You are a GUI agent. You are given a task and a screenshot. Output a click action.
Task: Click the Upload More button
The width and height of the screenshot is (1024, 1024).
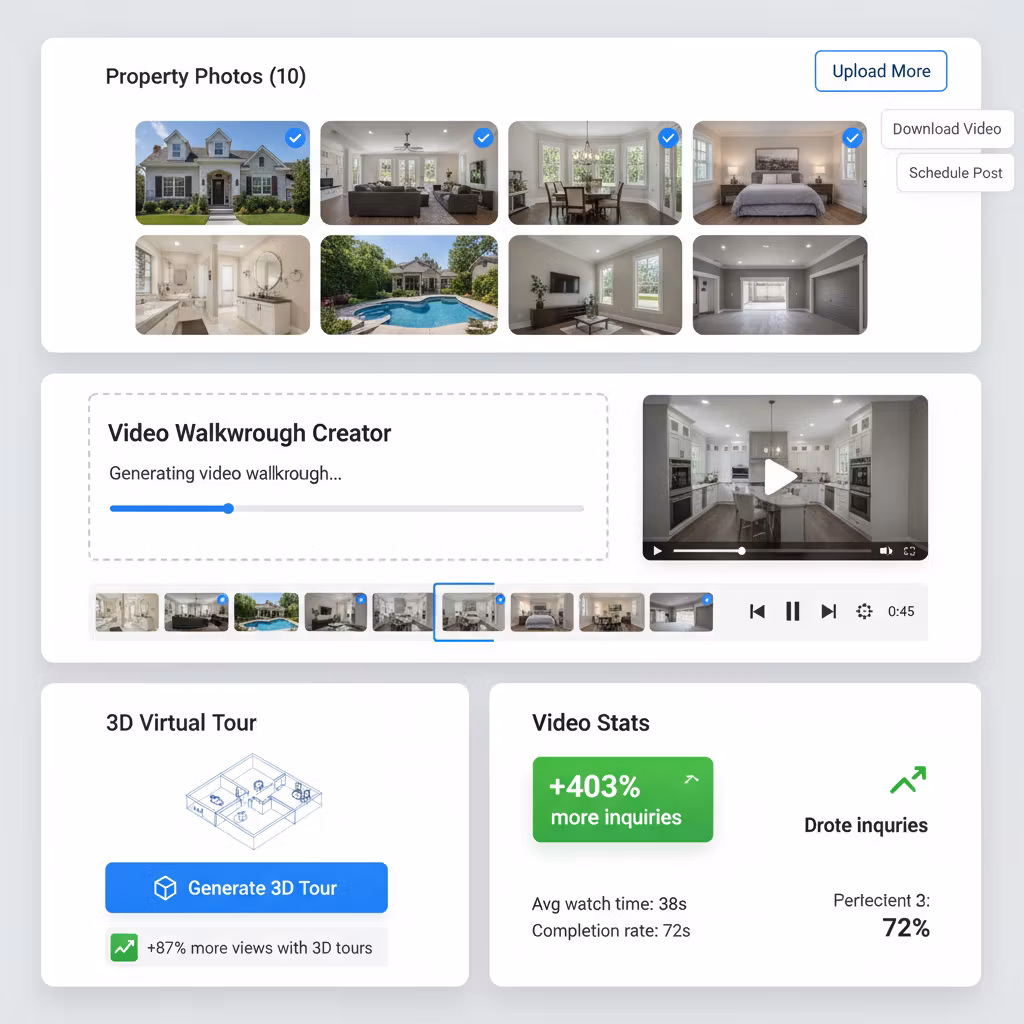pyautogui.click(x=880, y=71)
